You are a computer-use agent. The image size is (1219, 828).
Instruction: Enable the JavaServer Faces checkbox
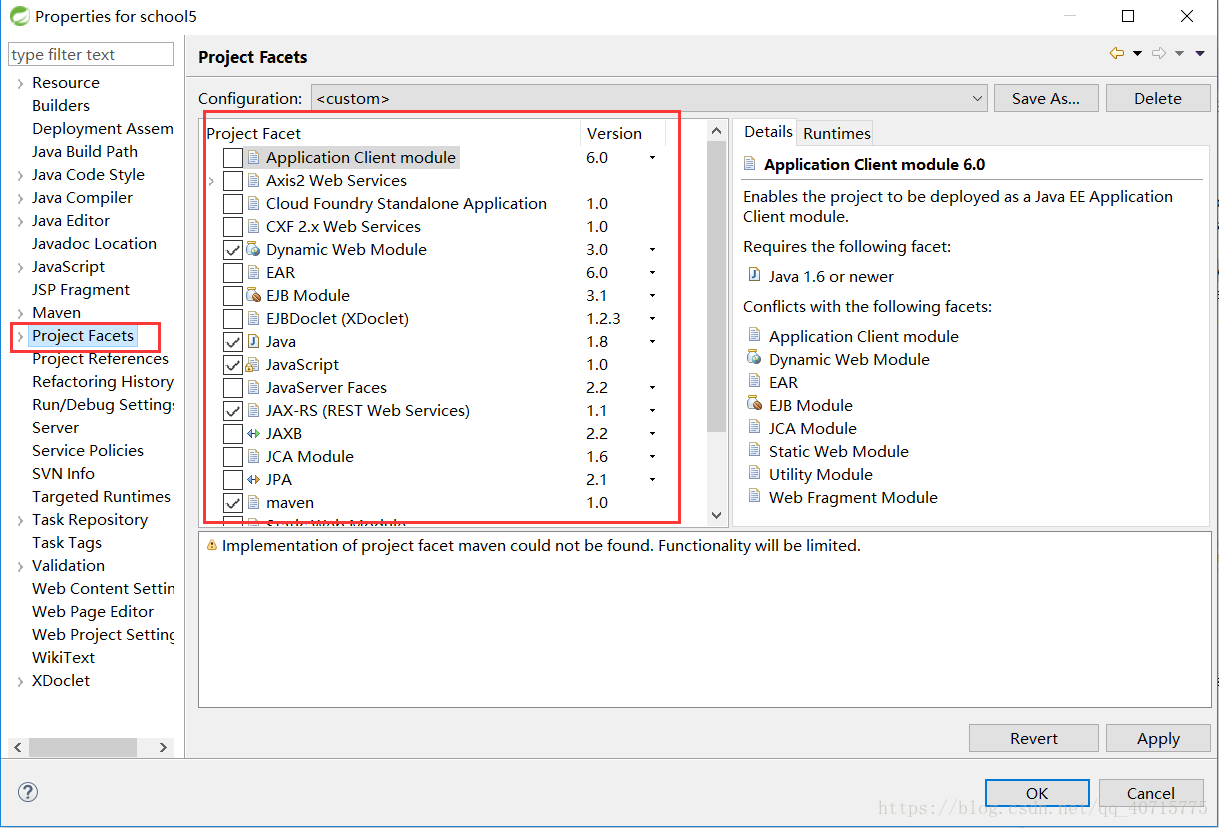click(x=232, y=387)
